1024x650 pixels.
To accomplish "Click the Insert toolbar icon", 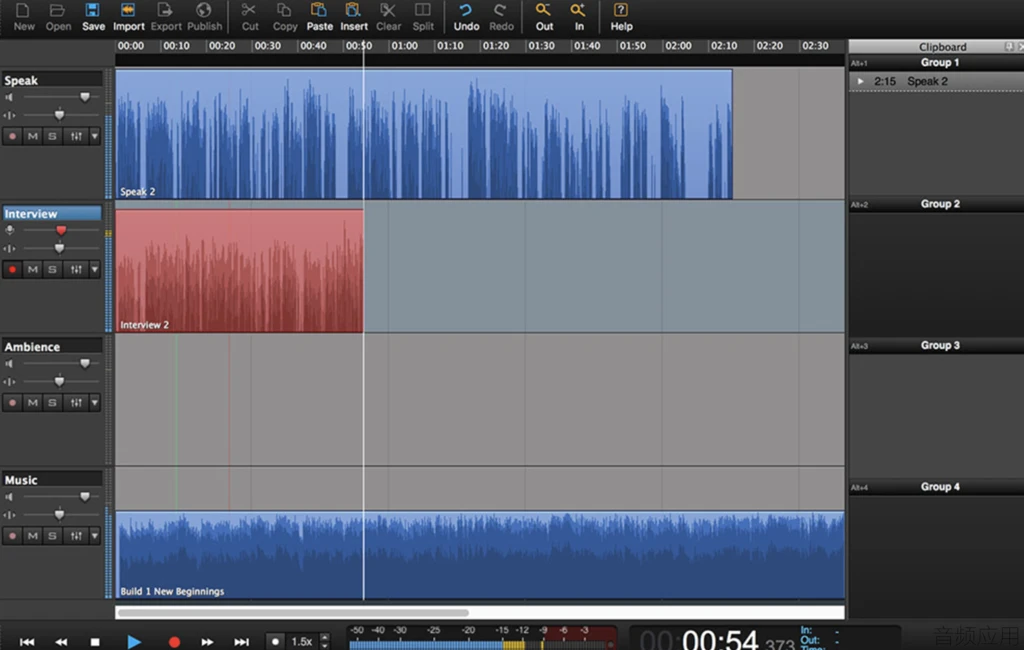I will (353, 11).
